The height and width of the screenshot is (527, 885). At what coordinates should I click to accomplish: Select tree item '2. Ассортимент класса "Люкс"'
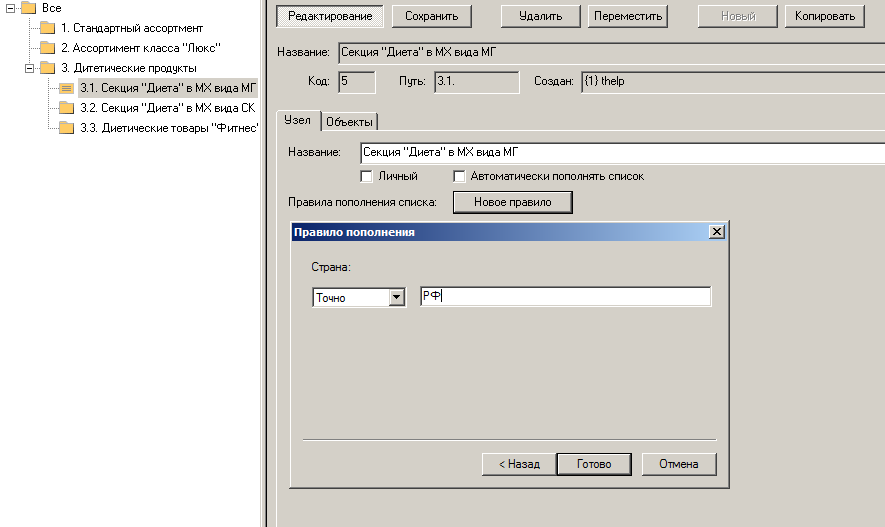[x=141, y=48]
